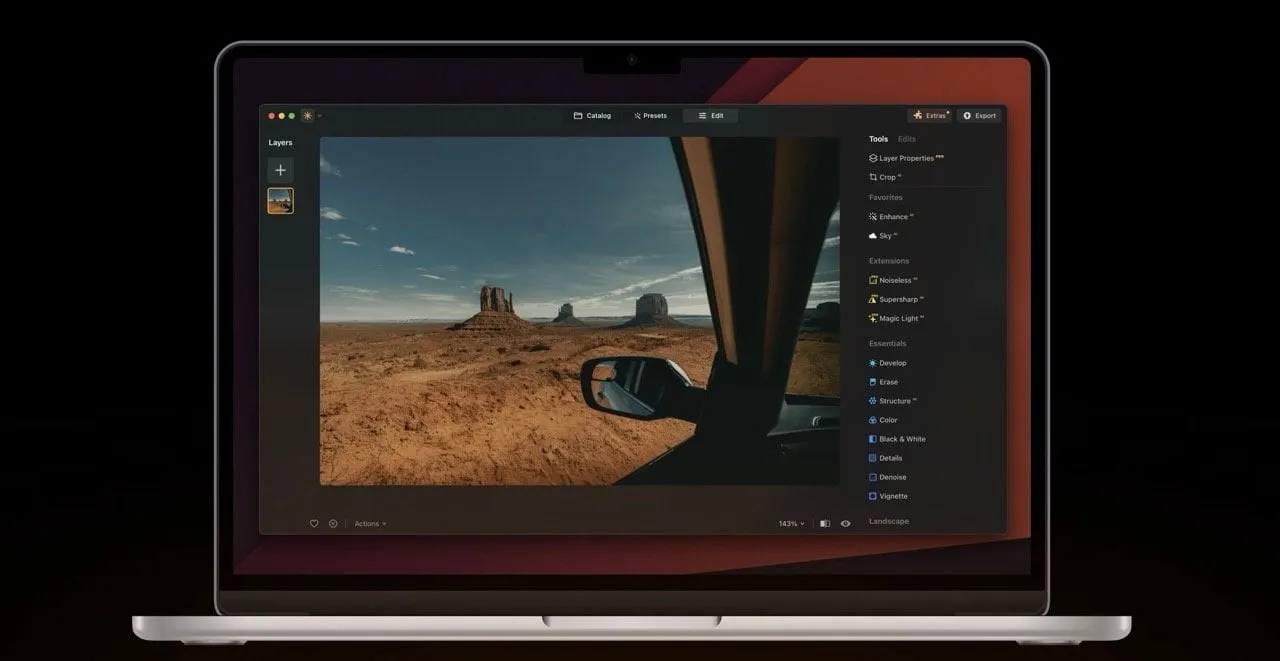Toggle the preview eye icon

[846, 524]
